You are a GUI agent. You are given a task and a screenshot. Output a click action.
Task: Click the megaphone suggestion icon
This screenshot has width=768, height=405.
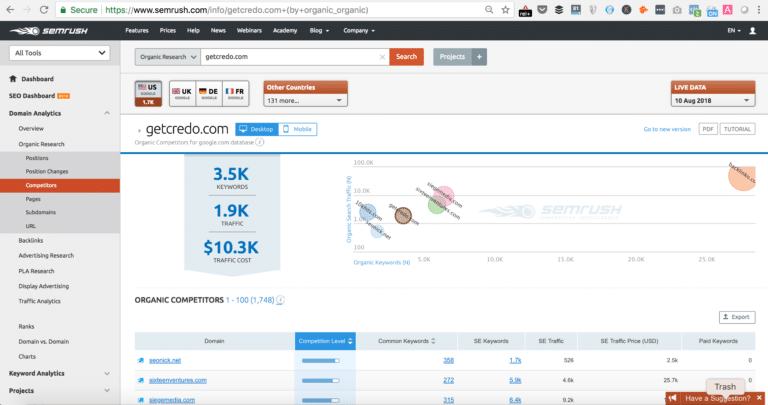click(673, 398)
